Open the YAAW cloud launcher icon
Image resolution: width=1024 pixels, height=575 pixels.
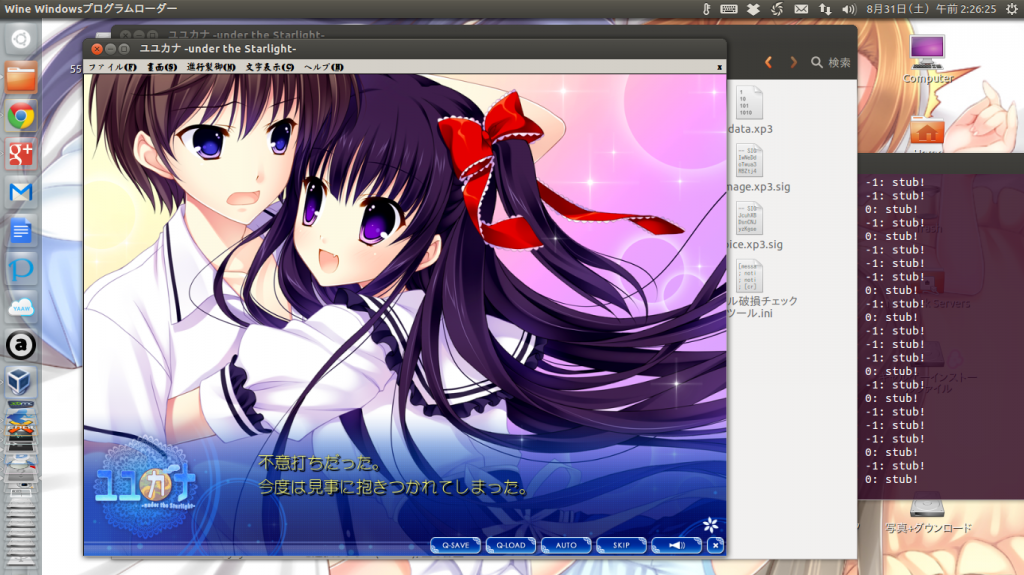click(21, 307)
